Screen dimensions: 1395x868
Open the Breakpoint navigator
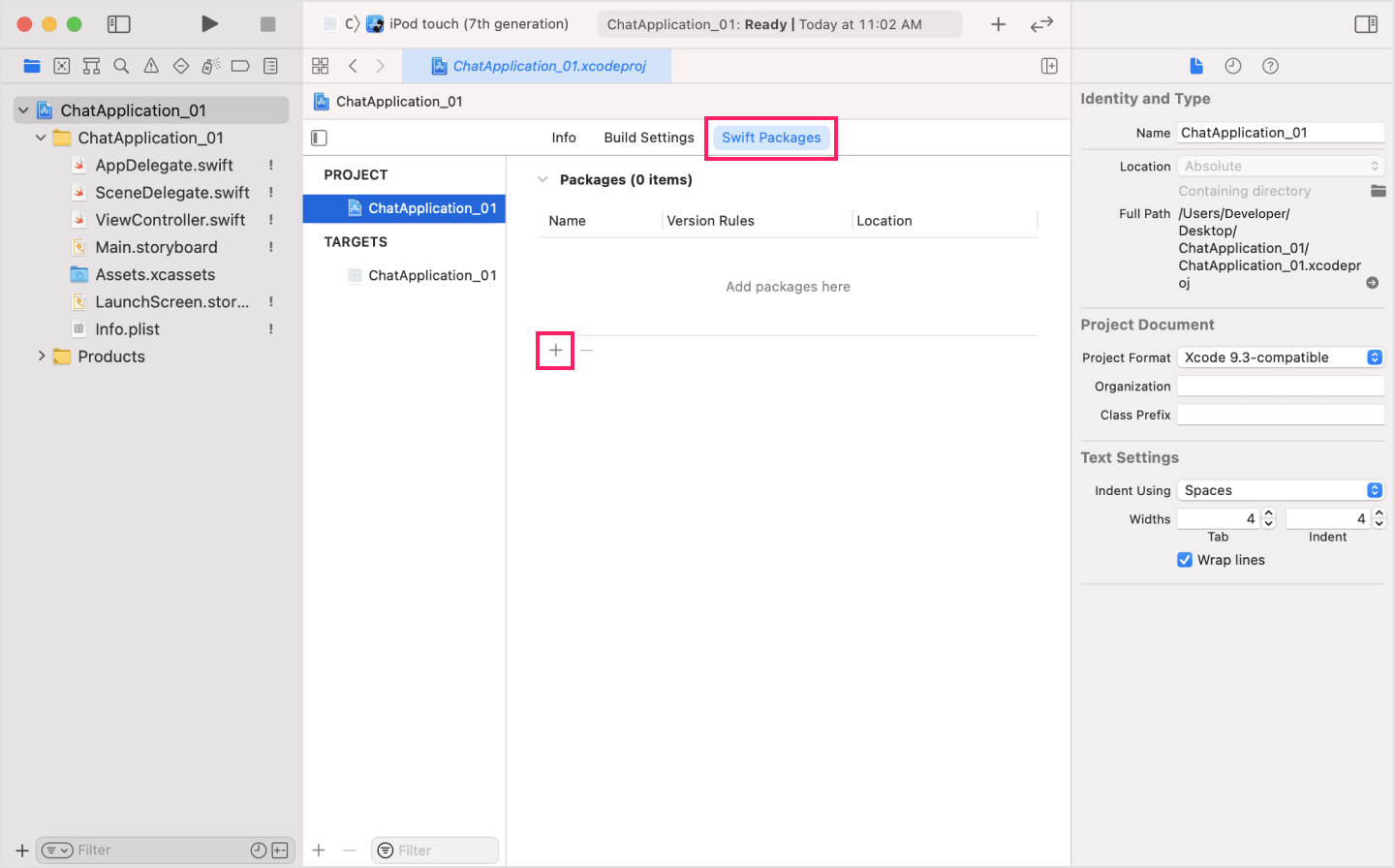tap(240, 66)
